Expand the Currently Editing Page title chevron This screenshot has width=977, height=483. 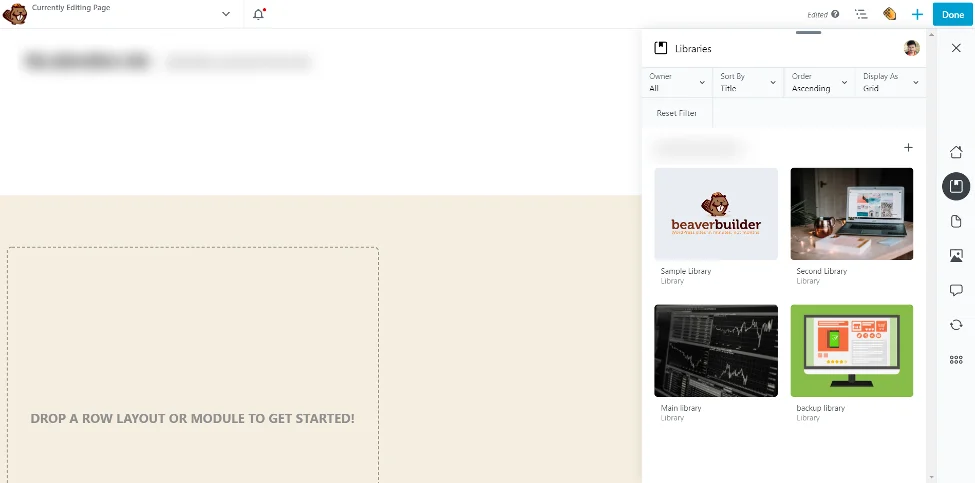(x=226, y=14)
